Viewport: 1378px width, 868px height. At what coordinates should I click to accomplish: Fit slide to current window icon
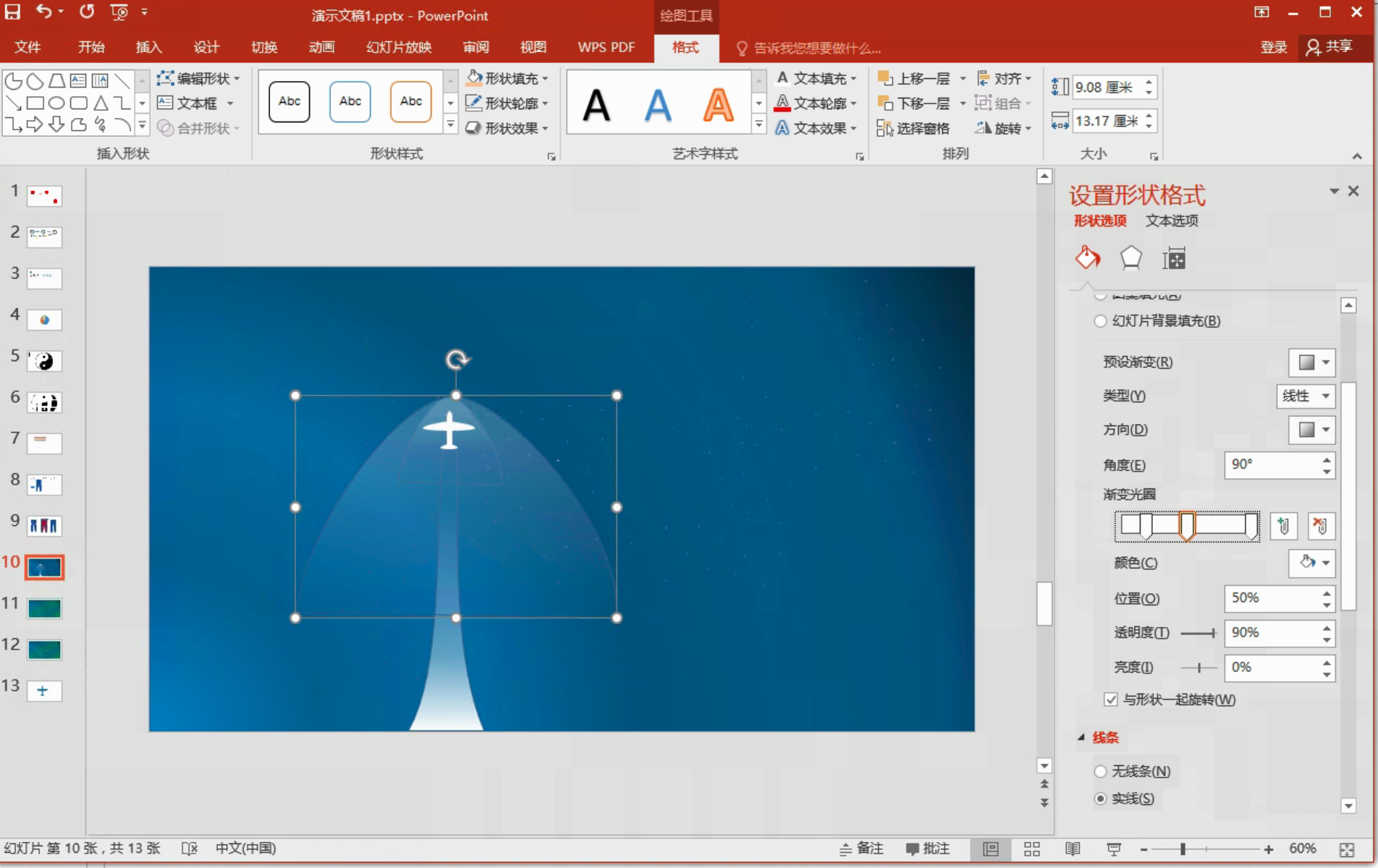tap(1347, 849)
